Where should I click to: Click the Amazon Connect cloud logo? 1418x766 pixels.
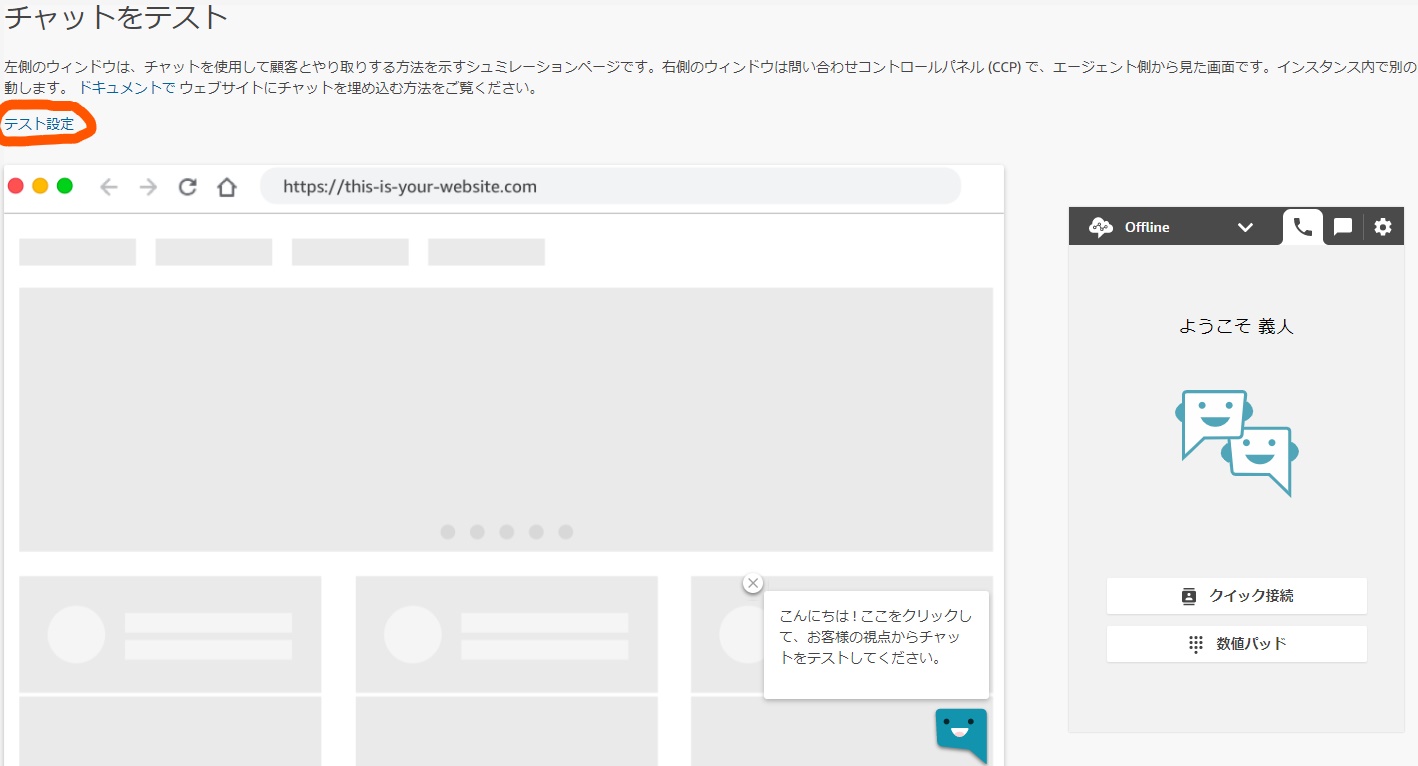[x=1100, y=226]
